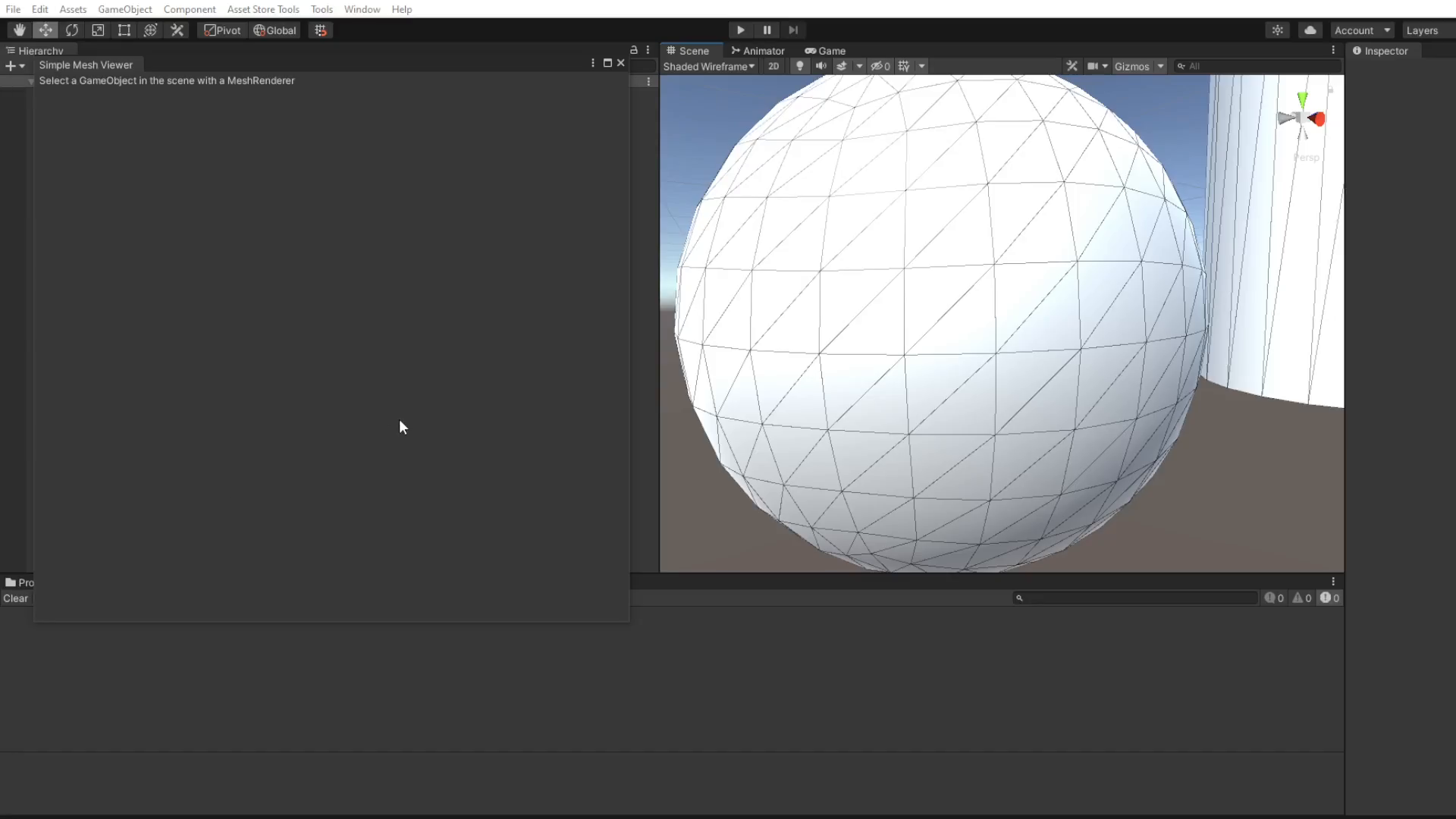Screen dimensions: 1456x819
Task: Toggle Console warnings filter
Action: (x=1302, y=598)
